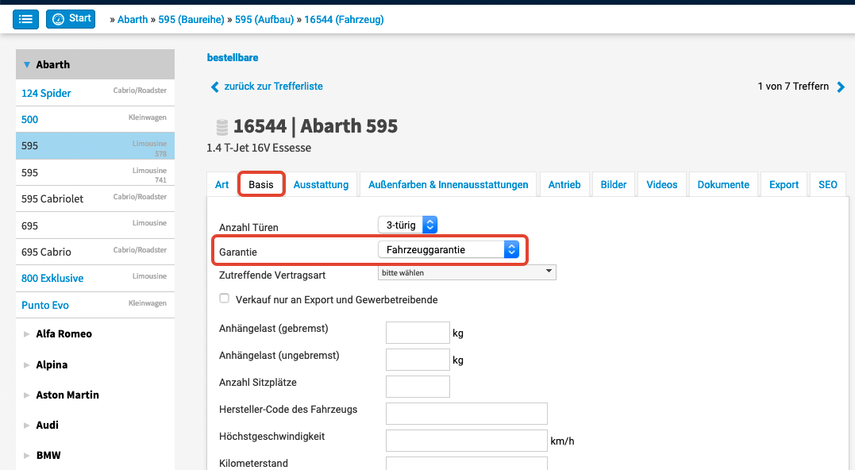Screen dimensions: 855x470
Task: Select the 695 Limousine entry
Action: point(95,225)
